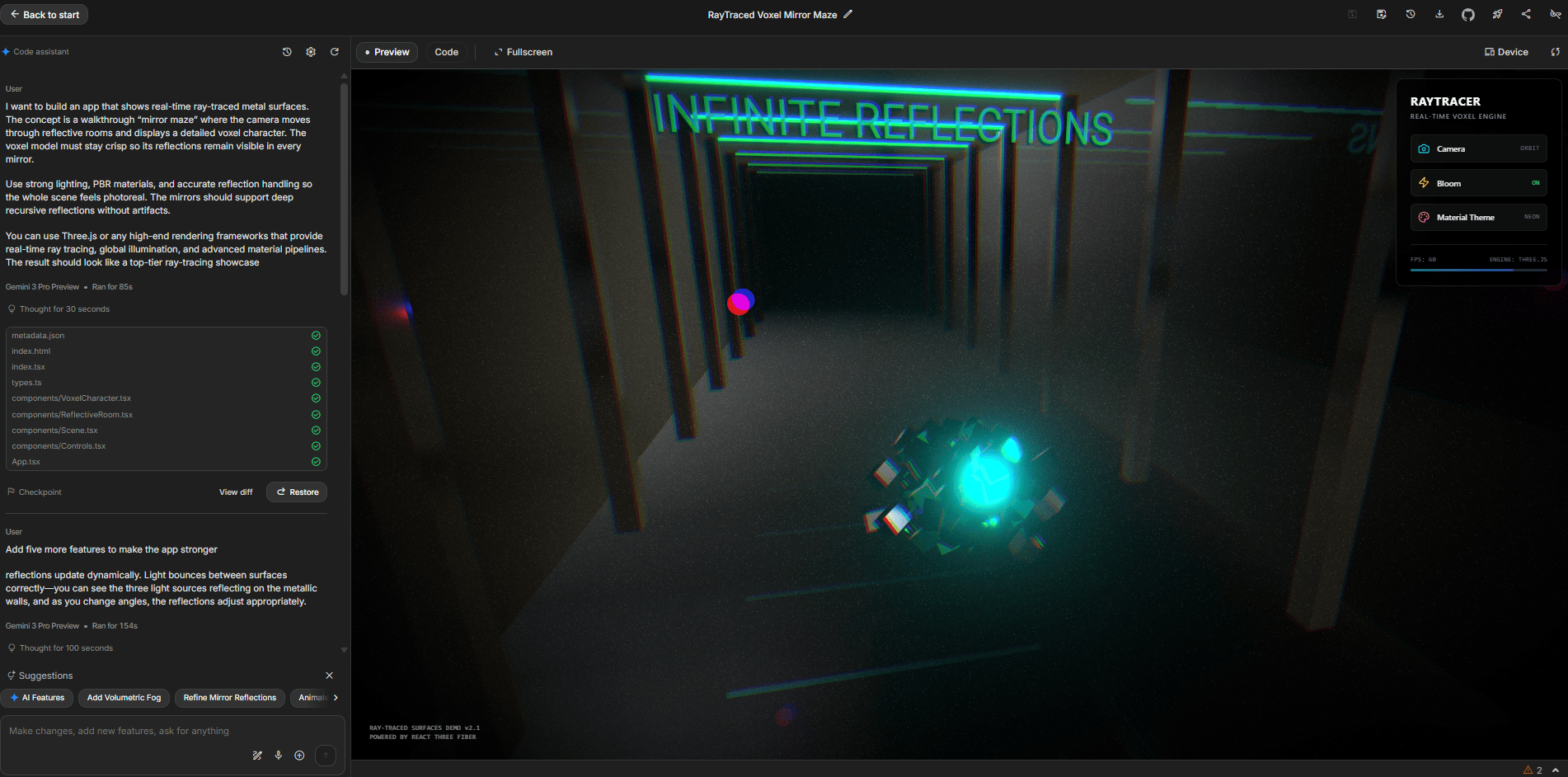Deploy the app with the rocket icon
Screen dimensions: 1568x777
point(1497,14)
